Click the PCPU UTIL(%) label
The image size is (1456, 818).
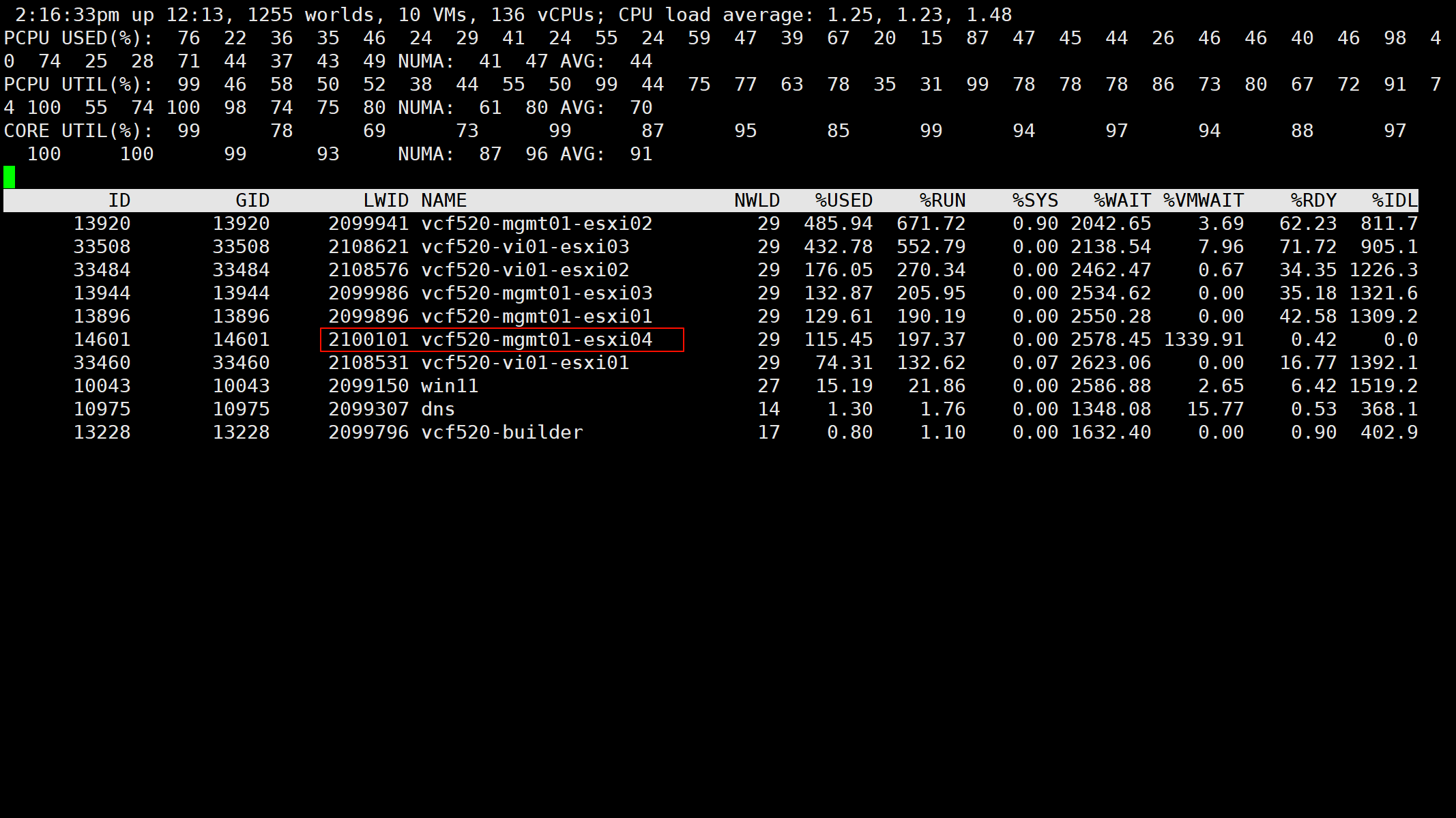point(78,85)
